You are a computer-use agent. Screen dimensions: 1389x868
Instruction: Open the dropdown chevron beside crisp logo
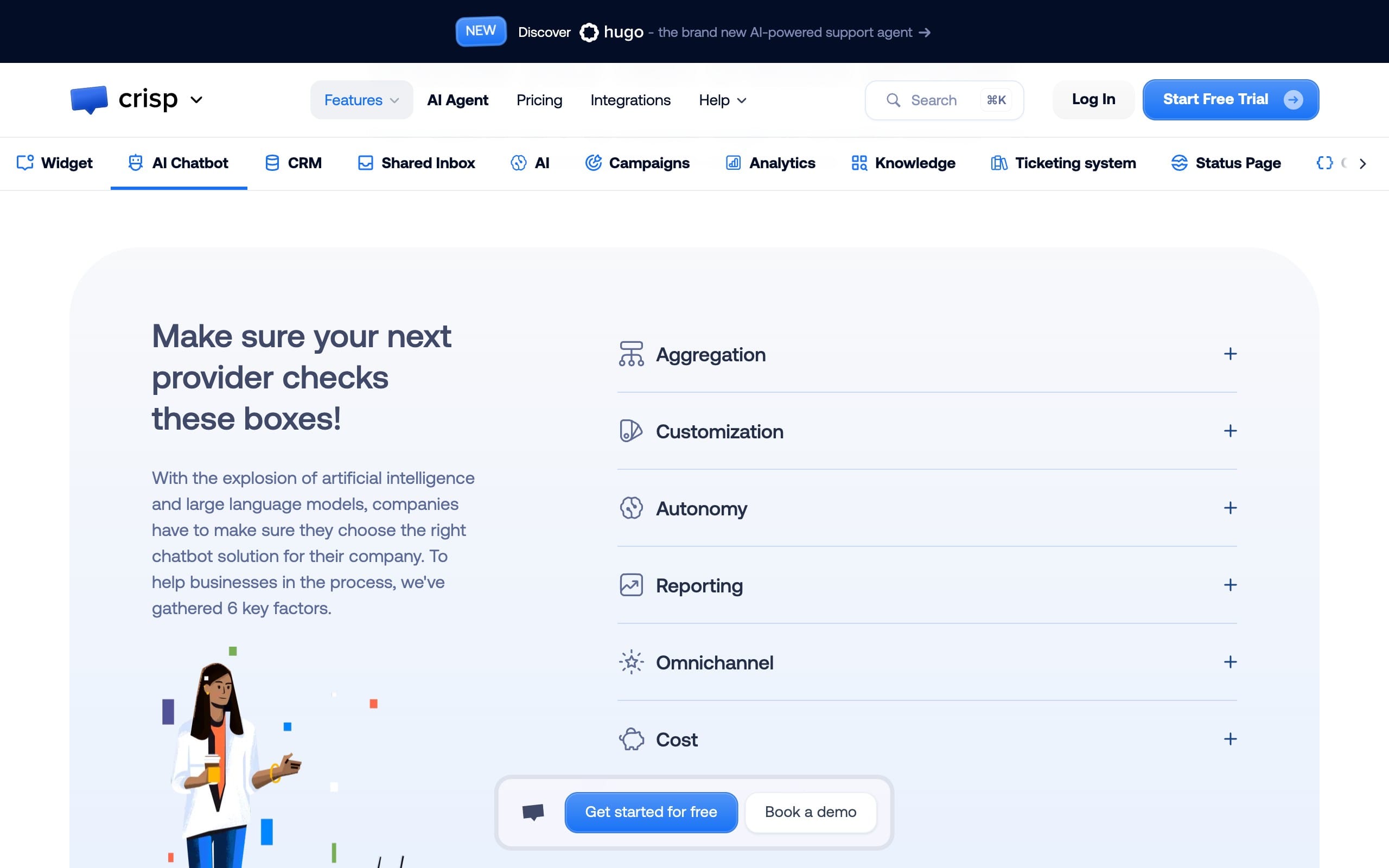[196, 100]
